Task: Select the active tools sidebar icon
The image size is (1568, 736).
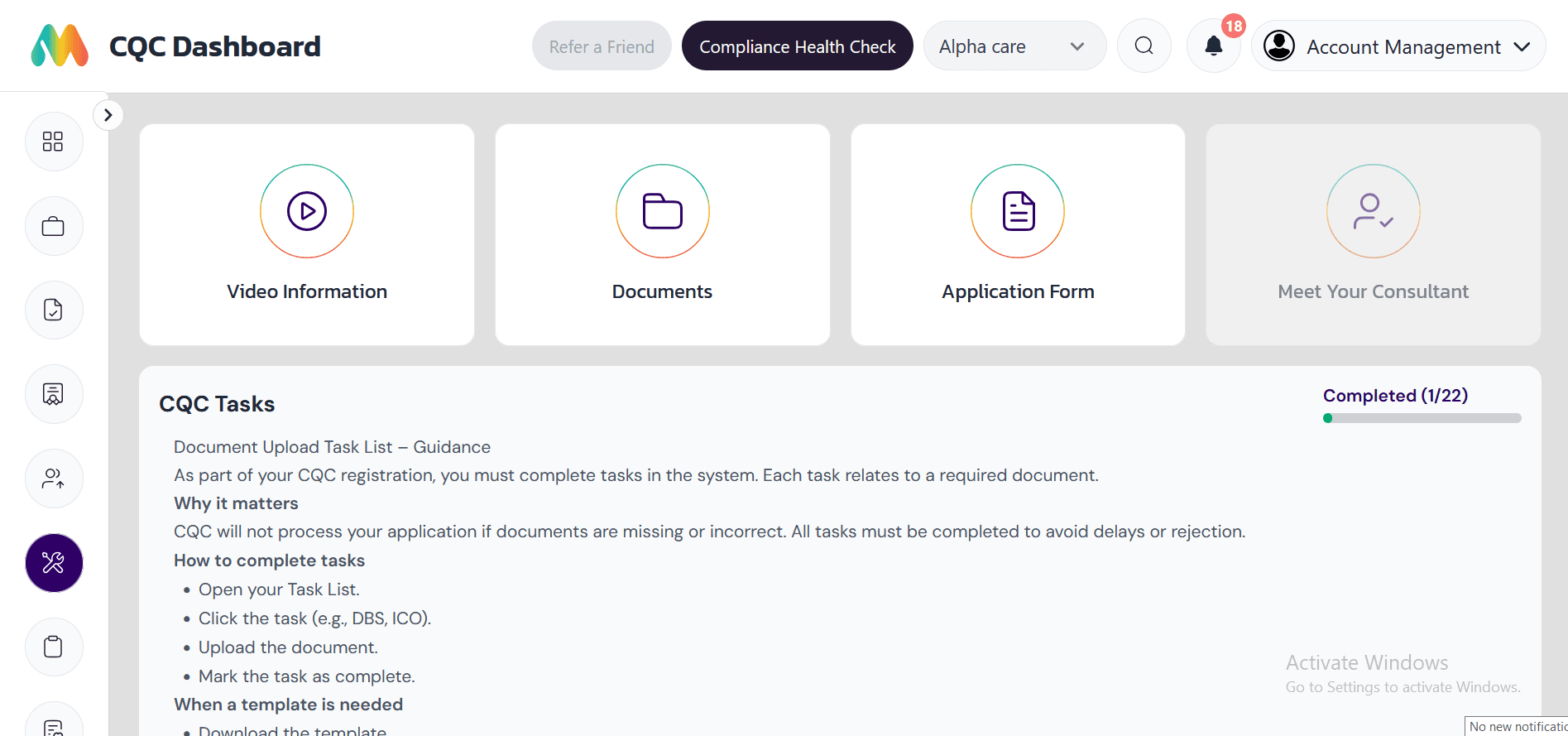Action: point(54,563)
